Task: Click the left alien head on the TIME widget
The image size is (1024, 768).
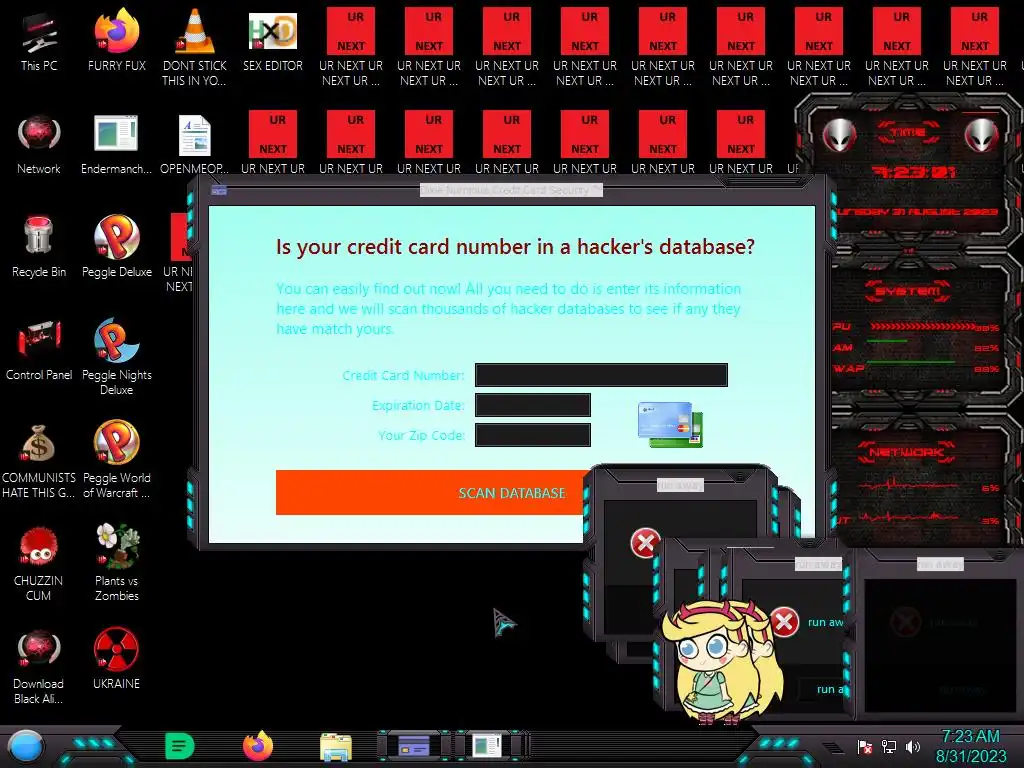Action: click(x=839, y=136)
